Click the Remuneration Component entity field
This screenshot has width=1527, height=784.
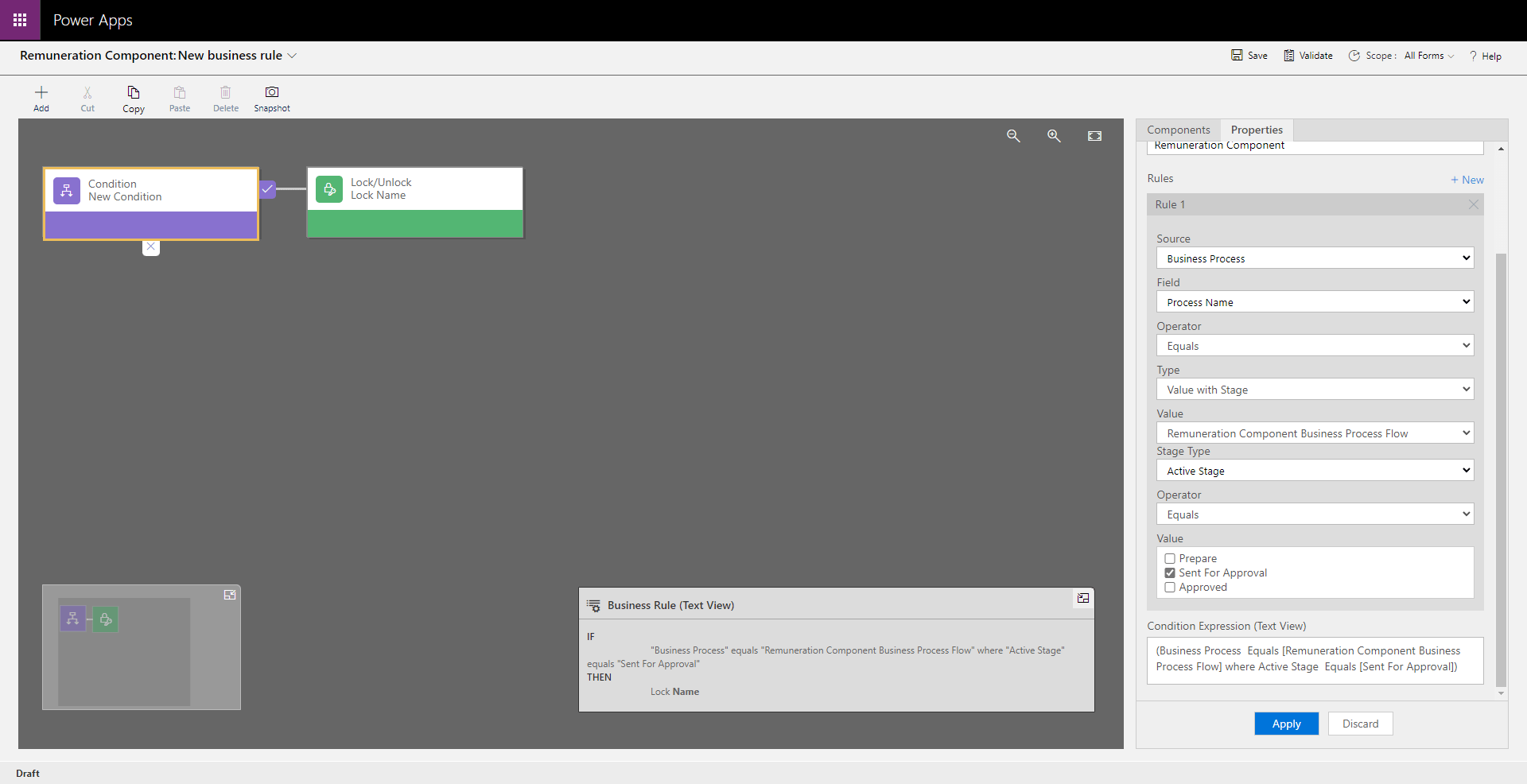pyautogui.click(x=1315, y=146)
